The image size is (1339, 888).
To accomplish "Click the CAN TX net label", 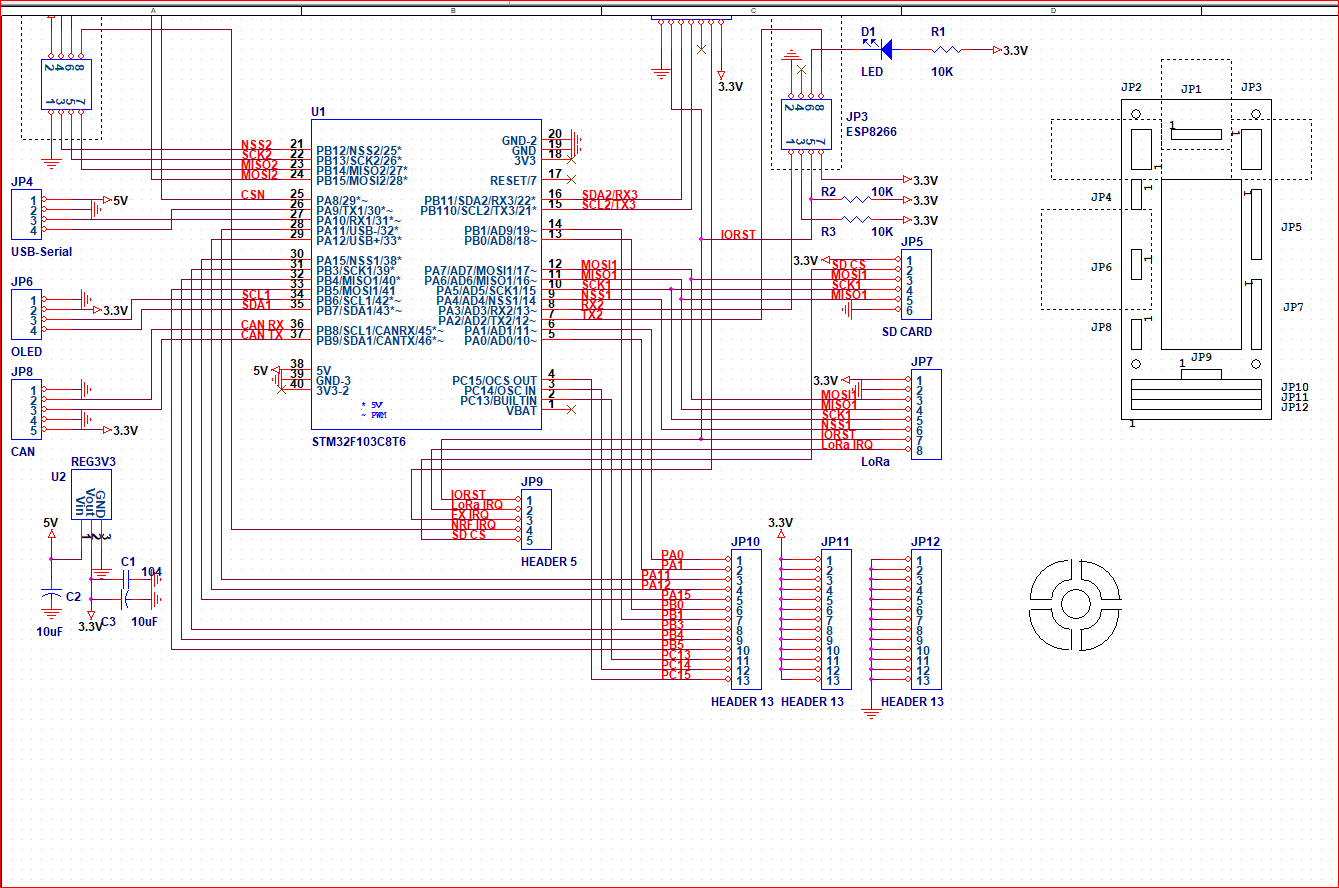I will pos(262,335).
